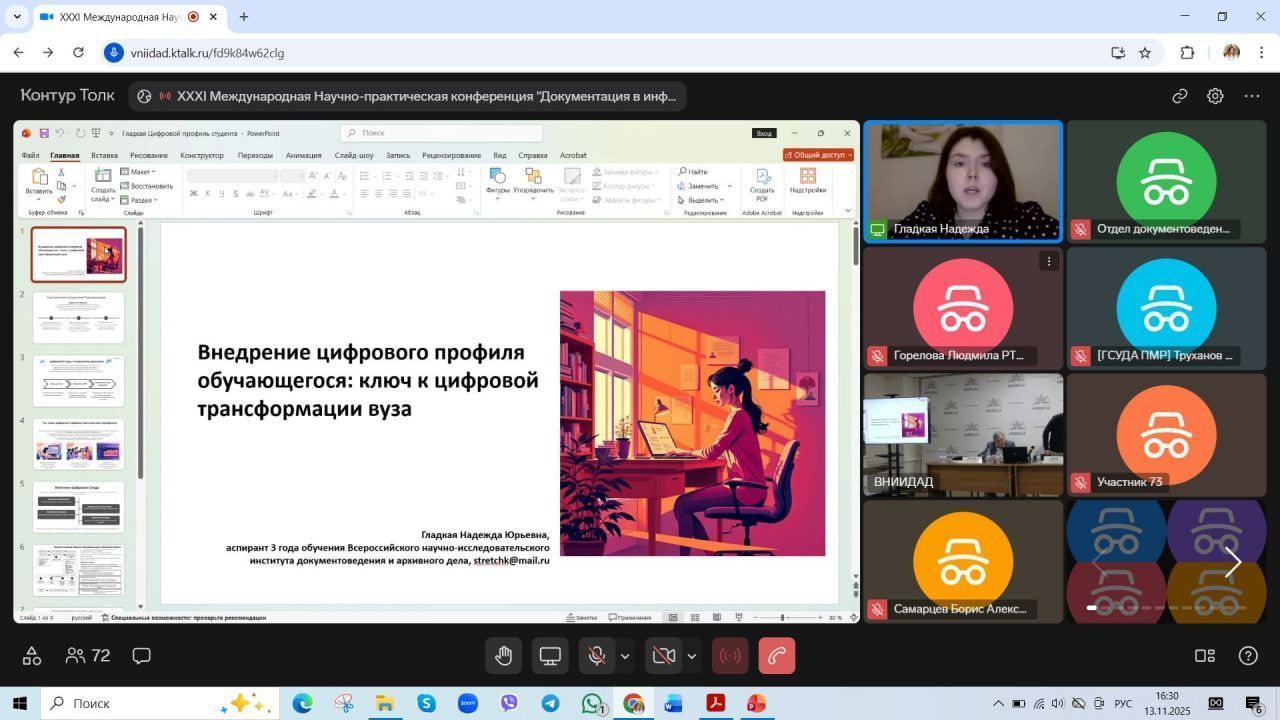The width and height of the screenshot is (1280, 720).
Task: Expand camera device options arrow
Action: [x=691, y=656]
